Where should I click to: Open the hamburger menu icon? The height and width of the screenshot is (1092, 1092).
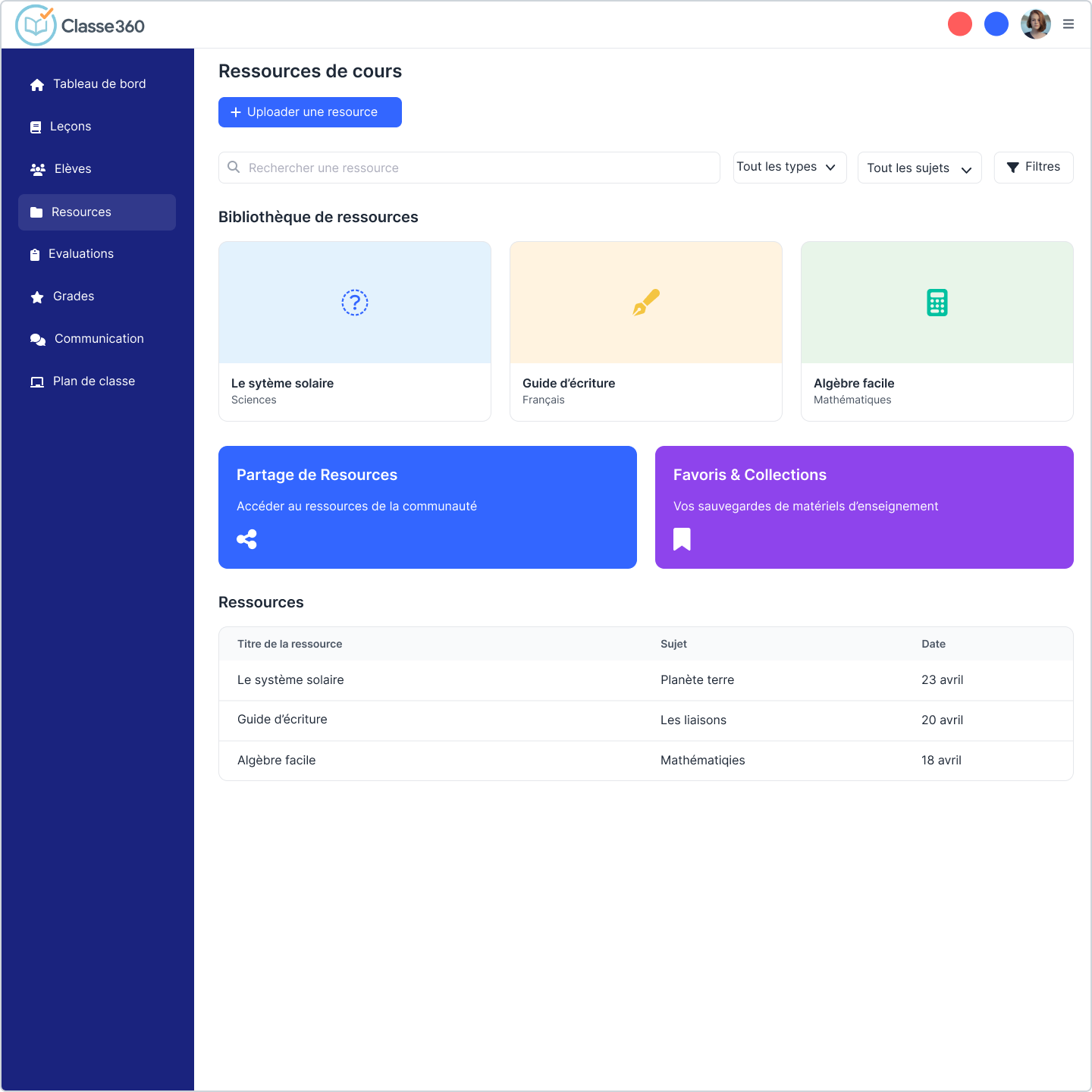pos(1068,24)
